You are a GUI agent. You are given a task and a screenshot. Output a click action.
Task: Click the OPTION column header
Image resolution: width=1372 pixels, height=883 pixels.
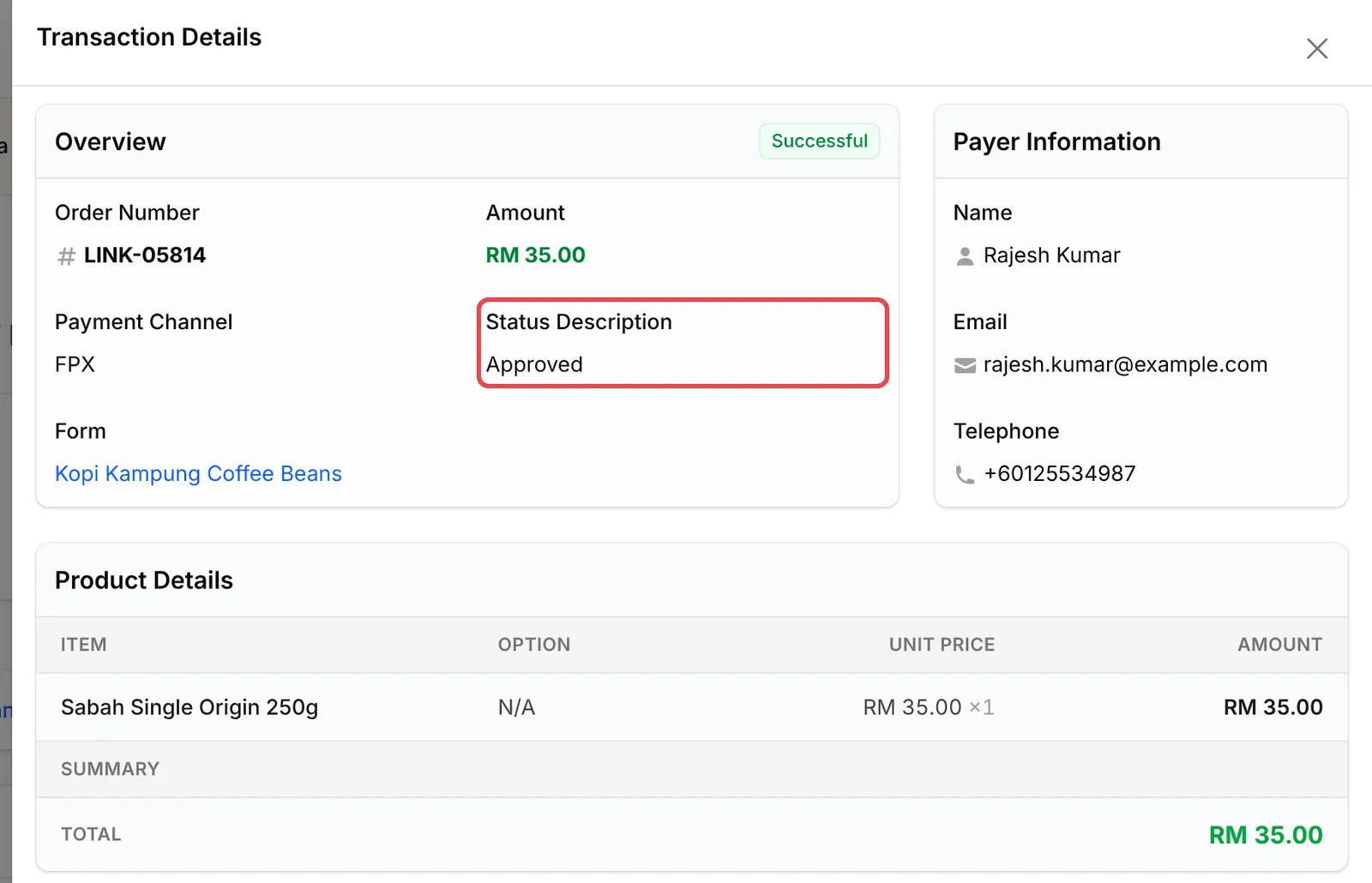coord(534,645)
